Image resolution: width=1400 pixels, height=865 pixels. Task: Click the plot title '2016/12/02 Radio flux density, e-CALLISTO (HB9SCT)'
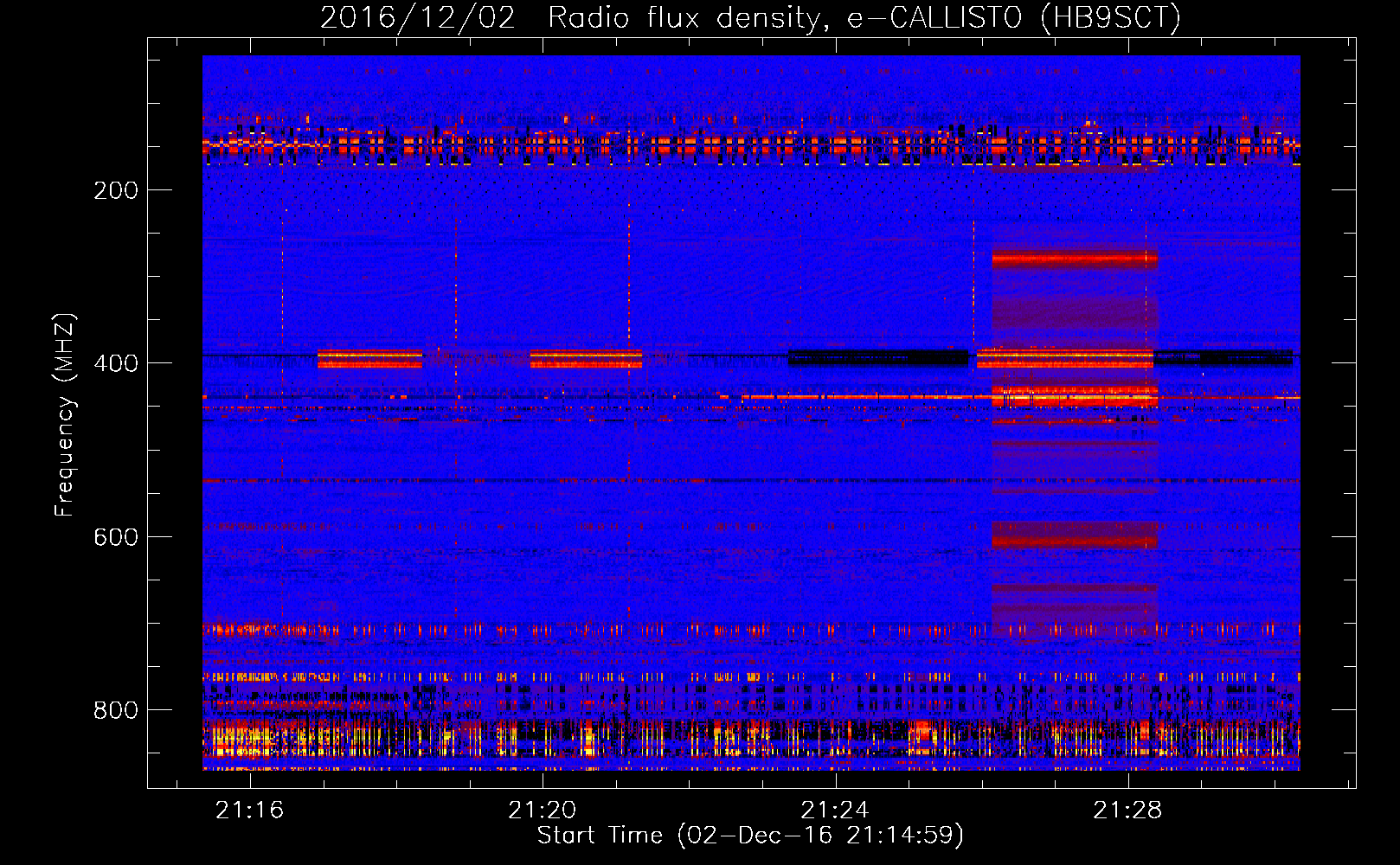(x=750, y=17)
